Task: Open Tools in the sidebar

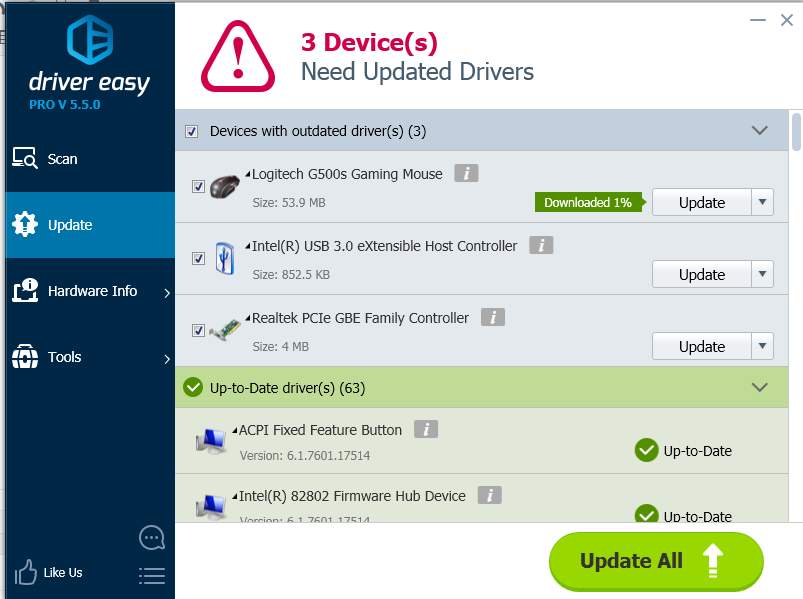Action: (x=90, y=357)
